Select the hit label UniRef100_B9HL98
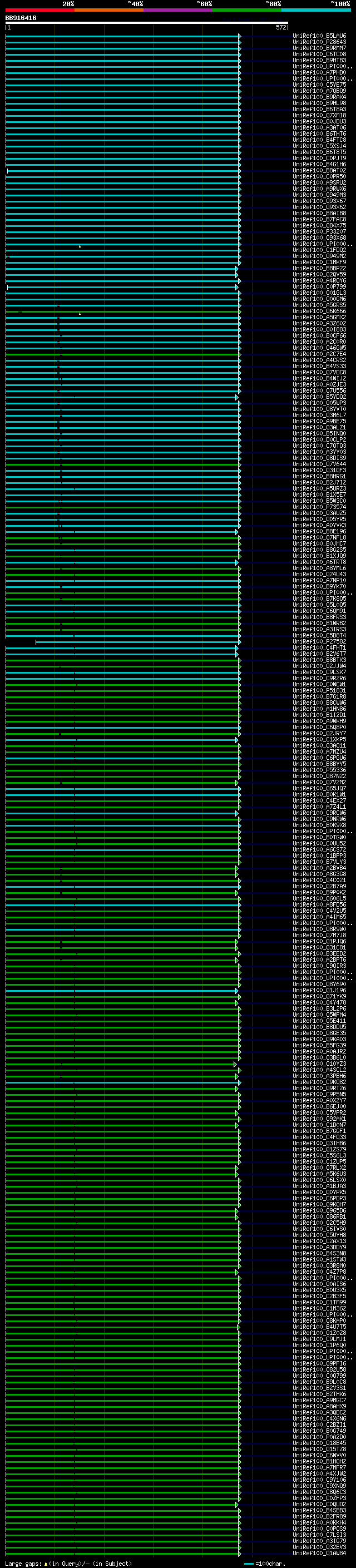Screen dimensions: 356x1568 319,103
